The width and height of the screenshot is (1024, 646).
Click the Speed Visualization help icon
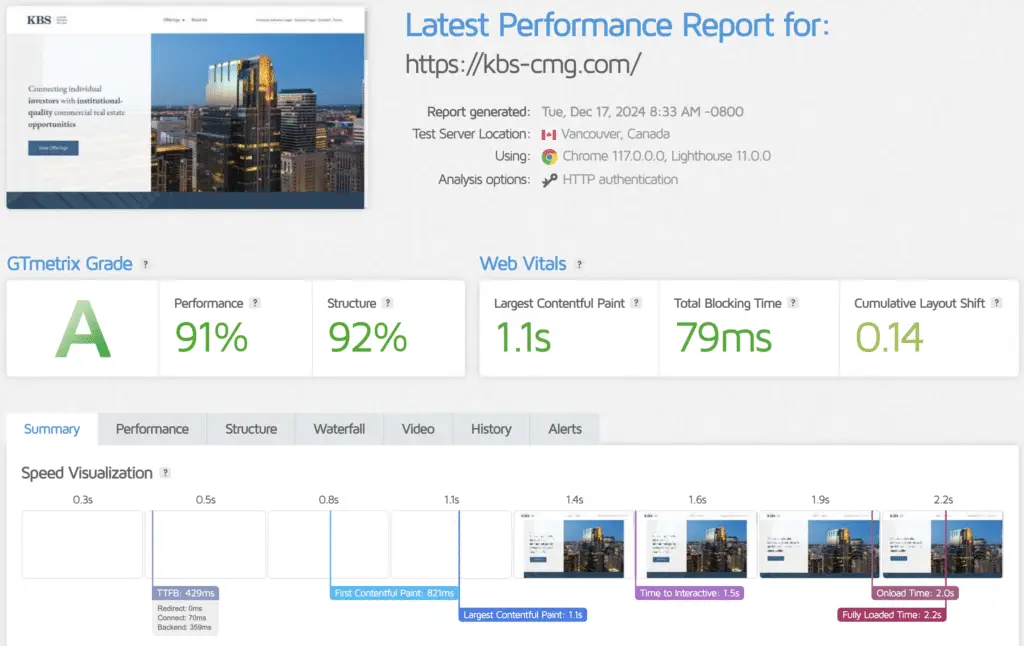tap(166, 473)
